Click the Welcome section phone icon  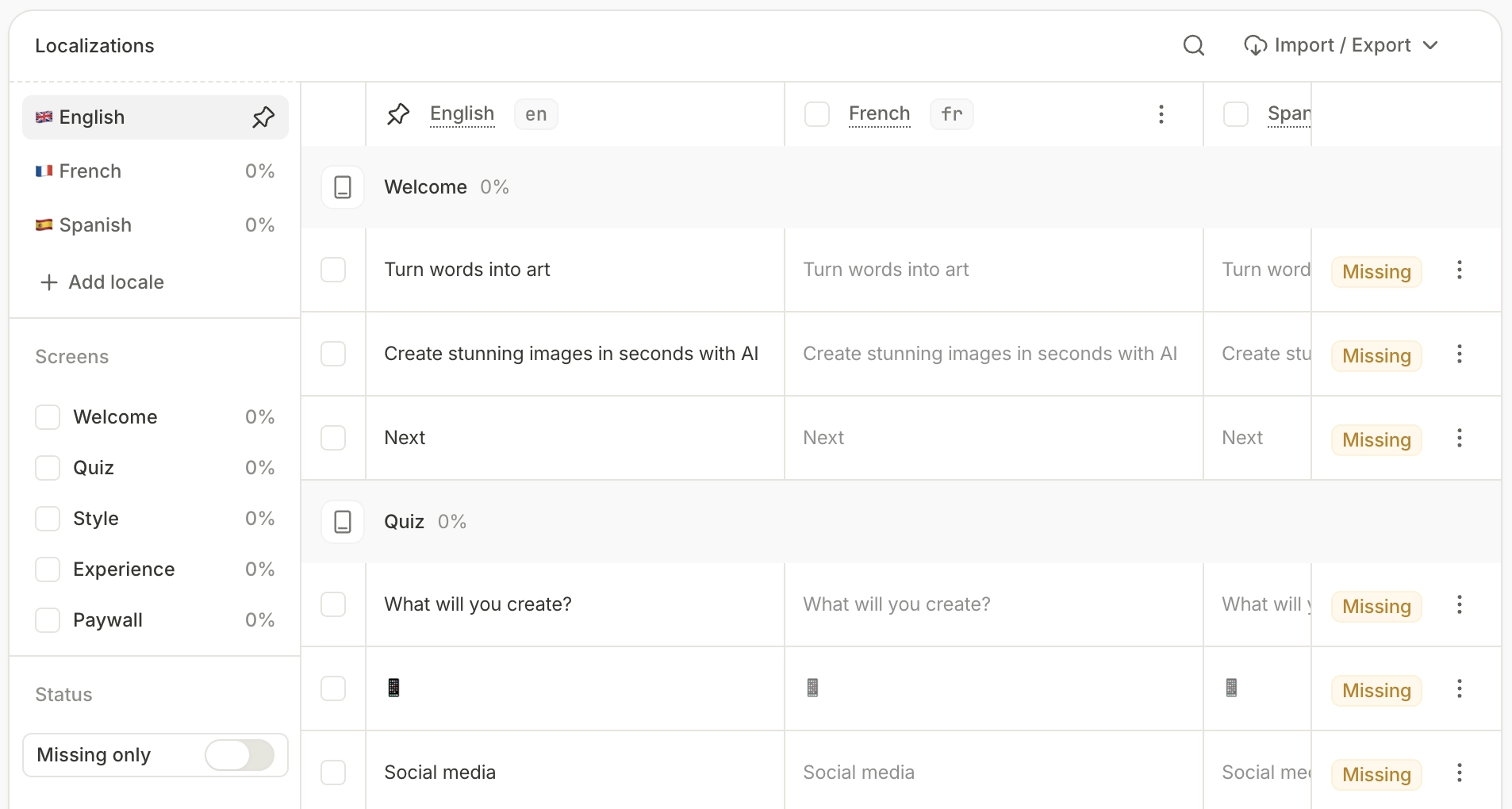pyautogui.click(x=343, y=187)
